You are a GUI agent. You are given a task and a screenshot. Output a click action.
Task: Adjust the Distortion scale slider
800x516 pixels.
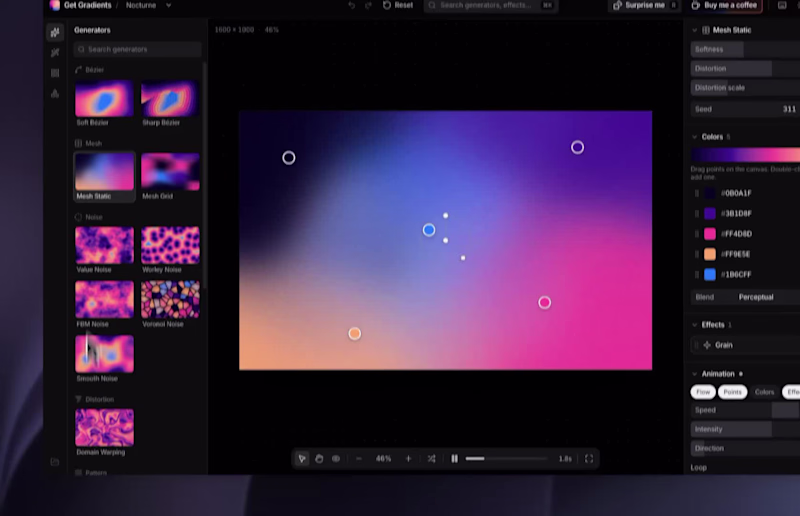pos(745,88)
